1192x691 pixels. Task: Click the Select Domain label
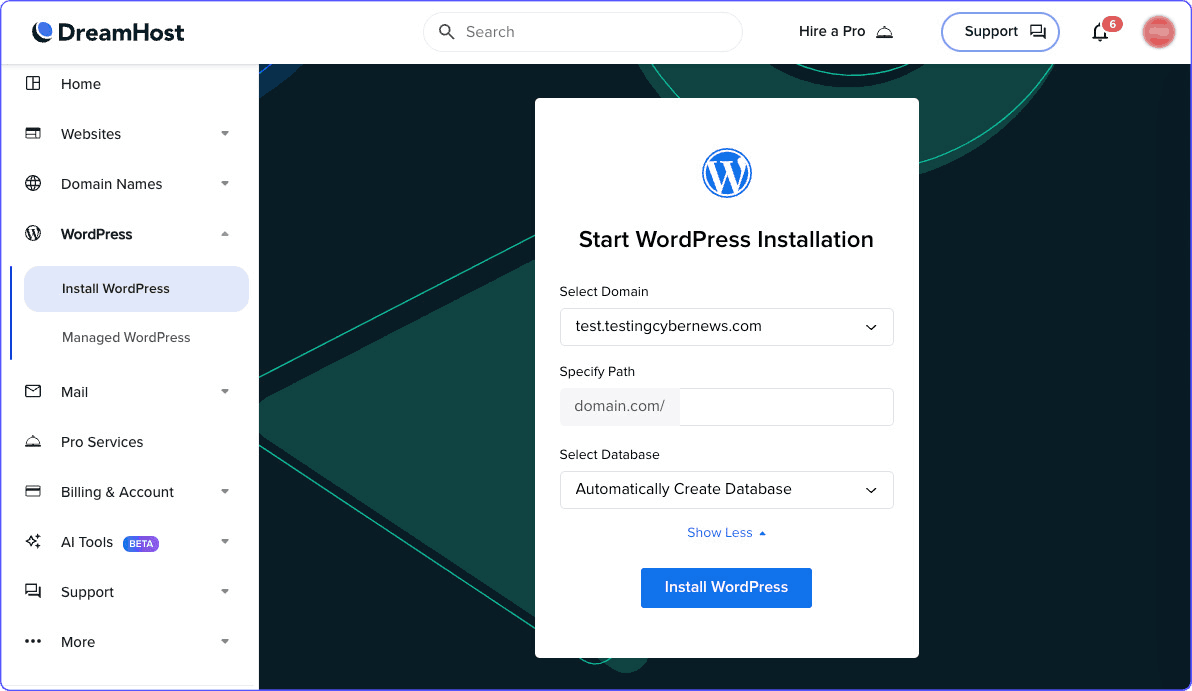pyautogui.click(x=604, y=292)
